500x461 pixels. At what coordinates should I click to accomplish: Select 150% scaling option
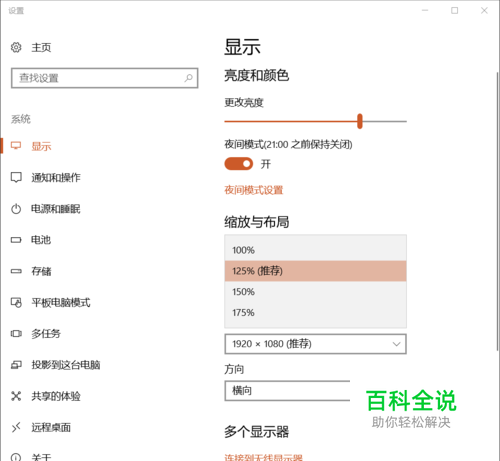tap(315, 292)
